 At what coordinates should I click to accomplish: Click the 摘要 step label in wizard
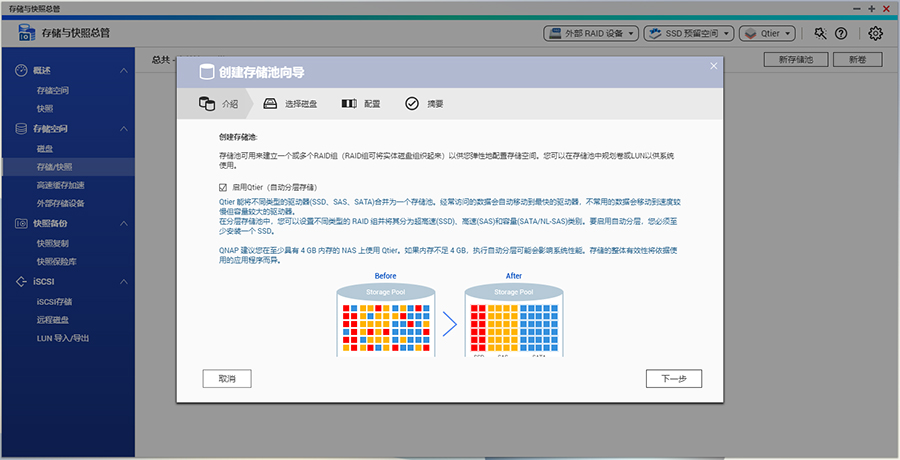click(x=435, y=104)
